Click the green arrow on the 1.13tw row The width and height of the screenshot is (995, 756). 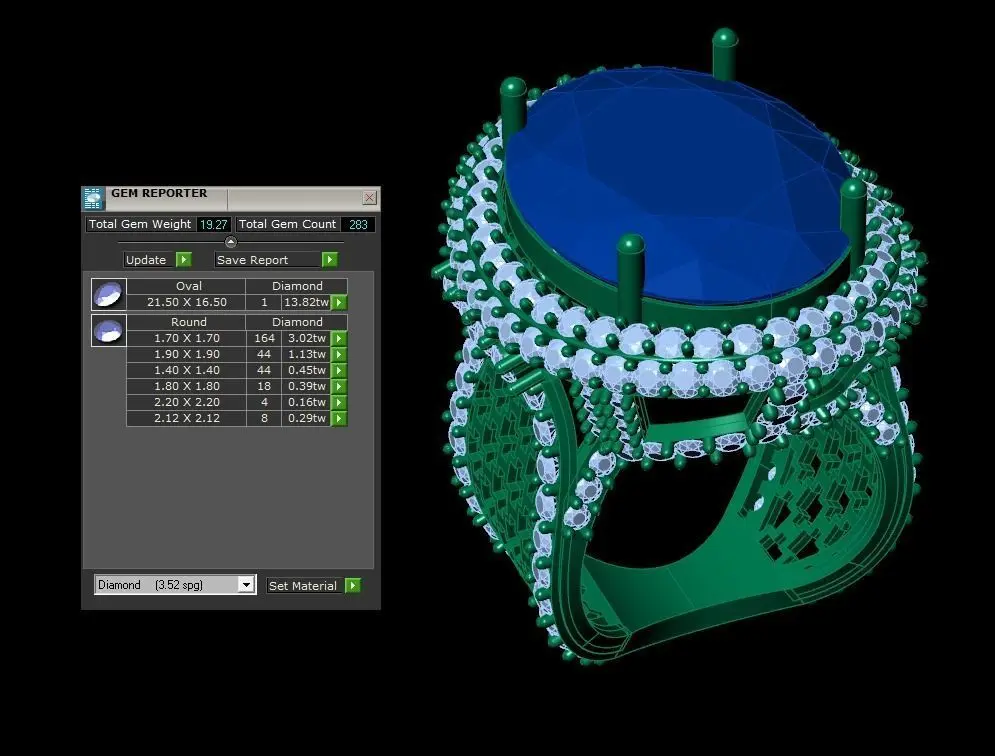tap(339, 354)
